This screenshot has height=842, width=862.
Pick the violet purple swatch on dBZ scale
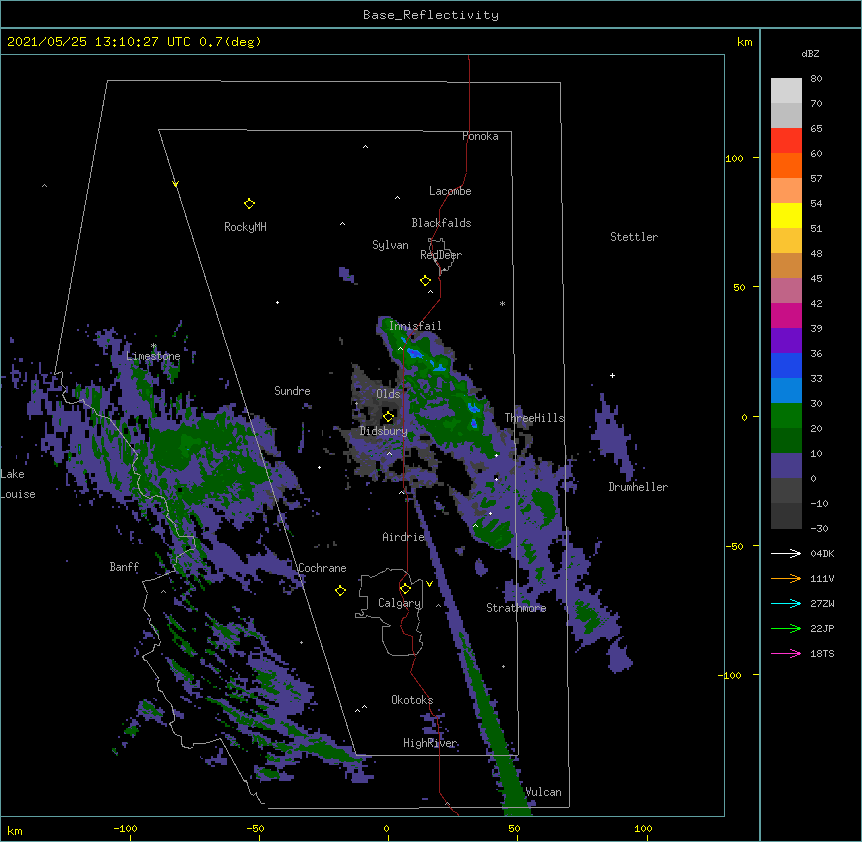[x=786, y=341]
